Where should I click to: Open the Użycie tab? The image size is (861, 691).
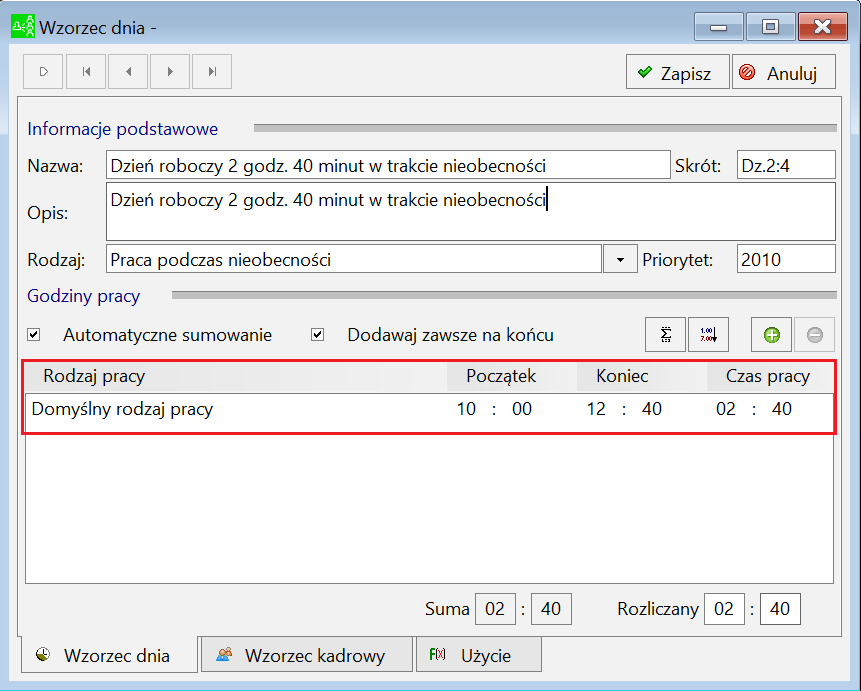[x=479, y=655]
